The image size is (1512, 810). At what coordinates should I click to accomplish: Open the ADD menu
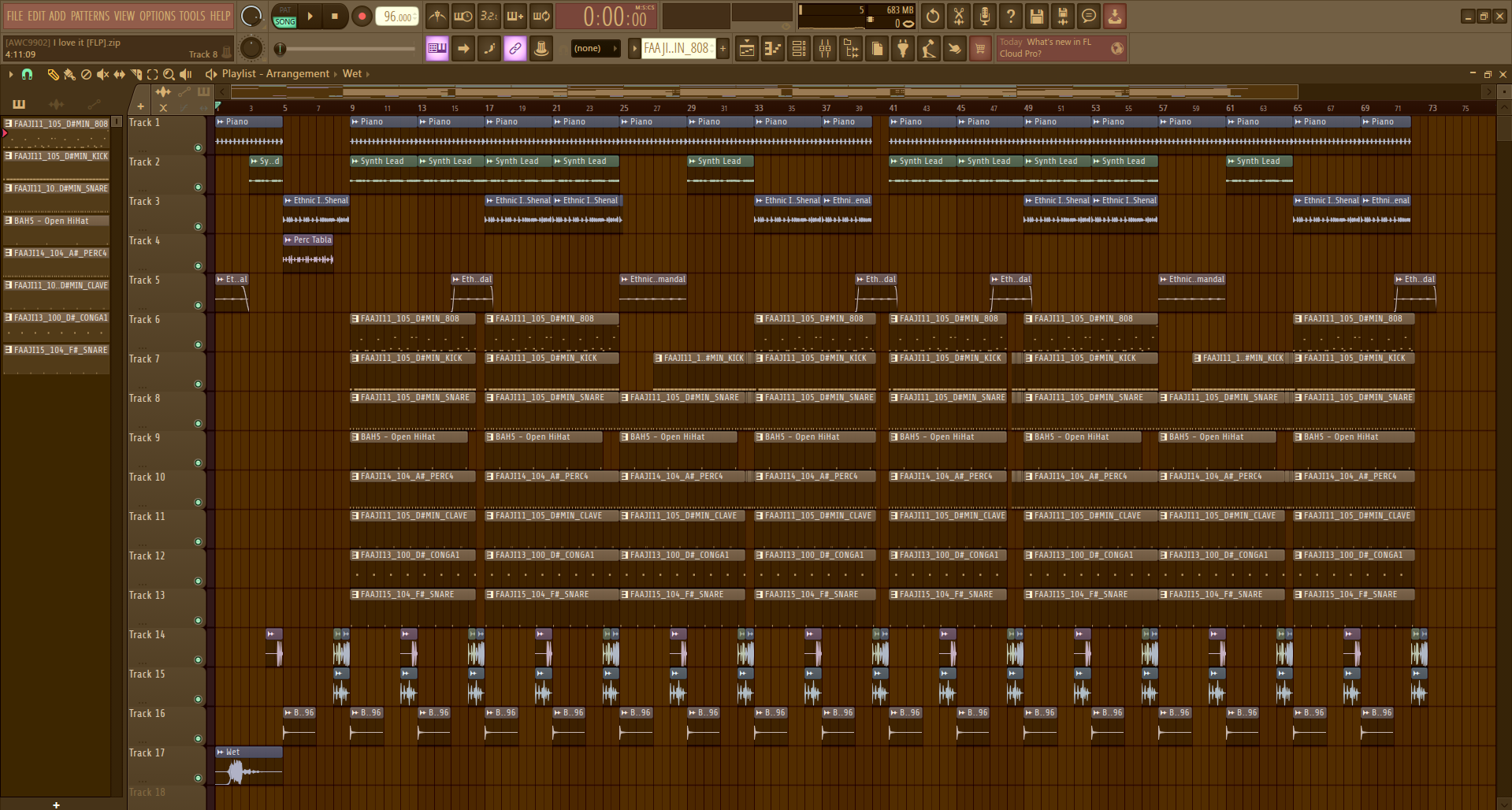(58, 16)
